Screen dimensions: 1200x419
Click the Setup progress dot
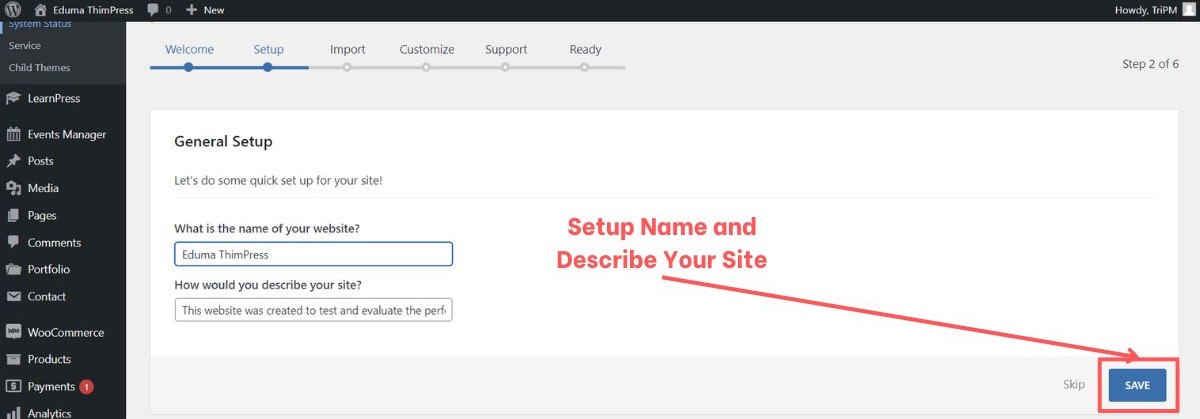coord(268,68)
